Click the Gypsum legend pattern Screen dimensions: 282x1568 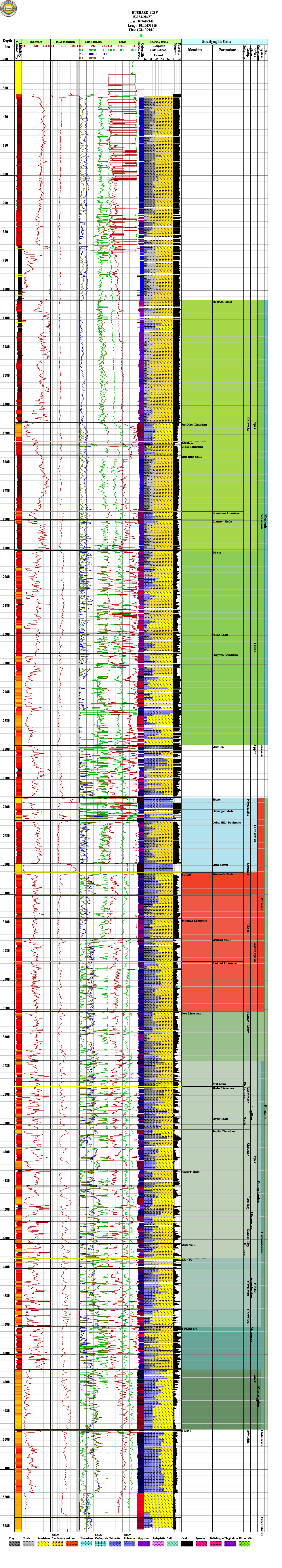point(144,1544)
